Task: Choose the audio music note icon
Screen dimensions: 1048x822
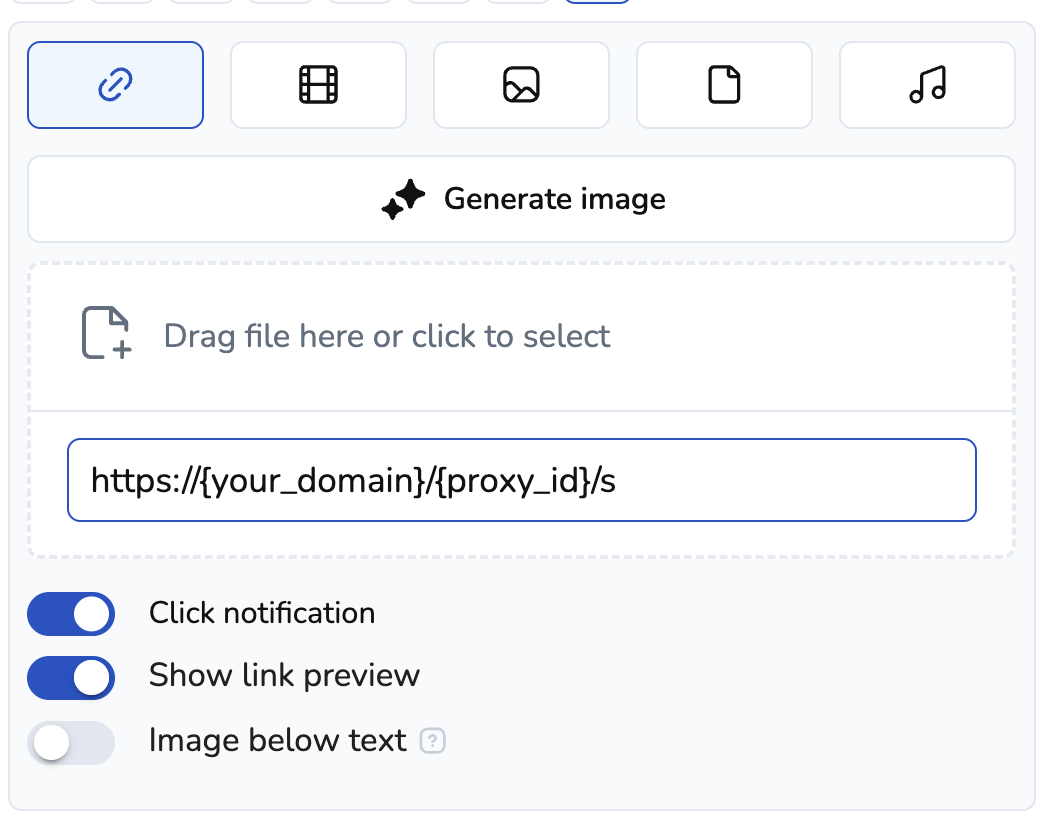Action: click(x=927, y=86)
